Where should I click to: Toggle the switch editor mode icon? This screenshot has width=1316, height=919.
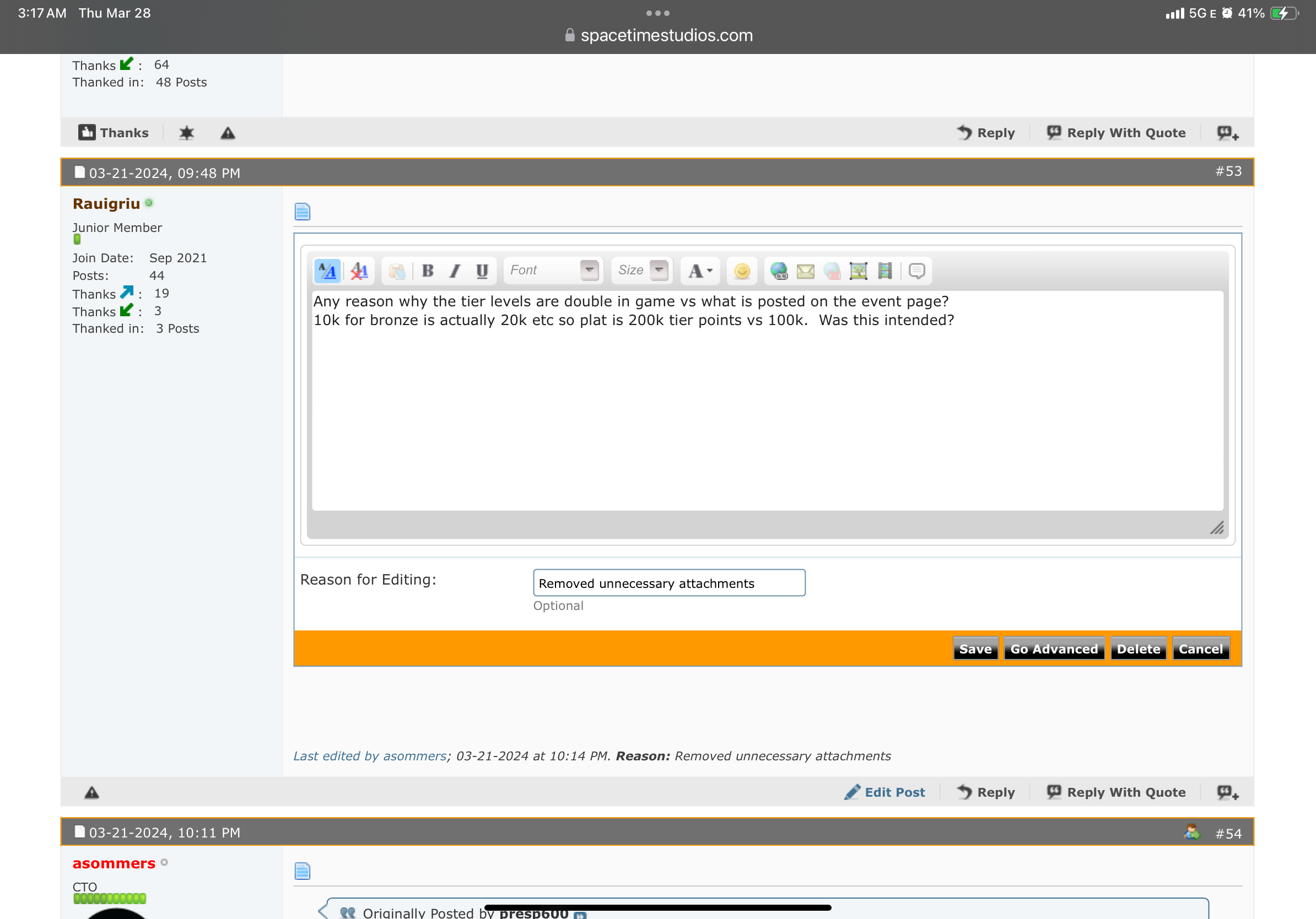[327, 271]
